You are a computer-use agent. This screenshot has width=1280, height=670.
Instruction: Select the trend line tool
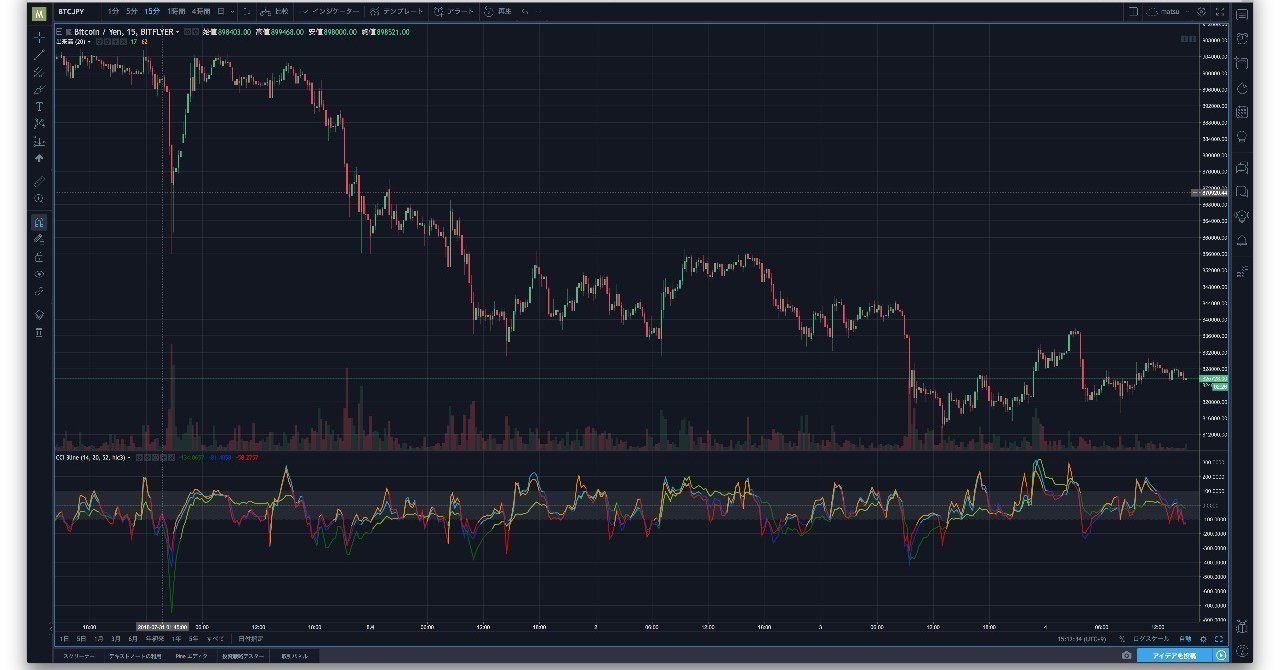(x=38, y=60)
